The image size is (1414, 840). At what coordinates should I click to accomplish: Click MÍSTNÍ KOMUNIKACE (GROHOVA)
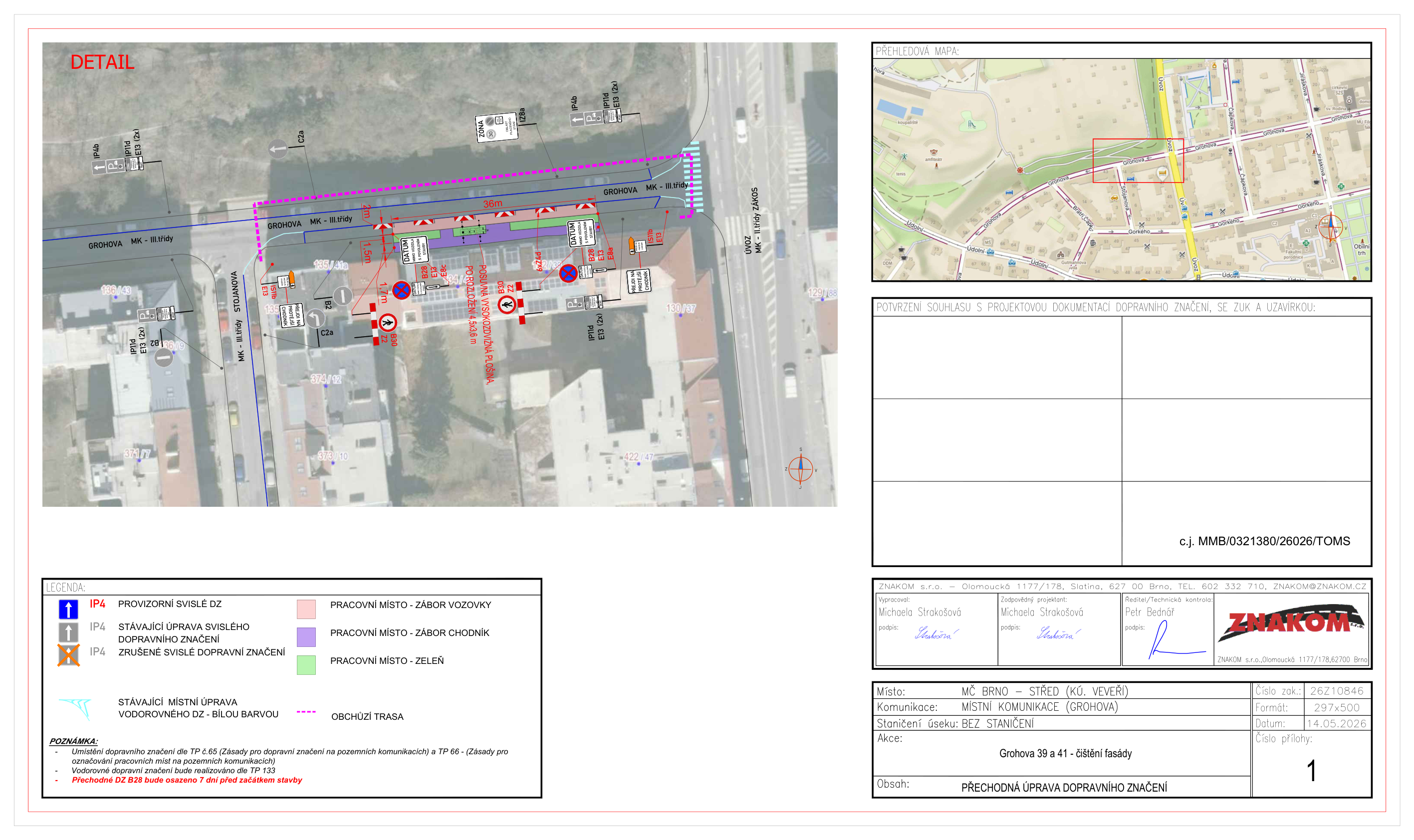(1040, 707)
